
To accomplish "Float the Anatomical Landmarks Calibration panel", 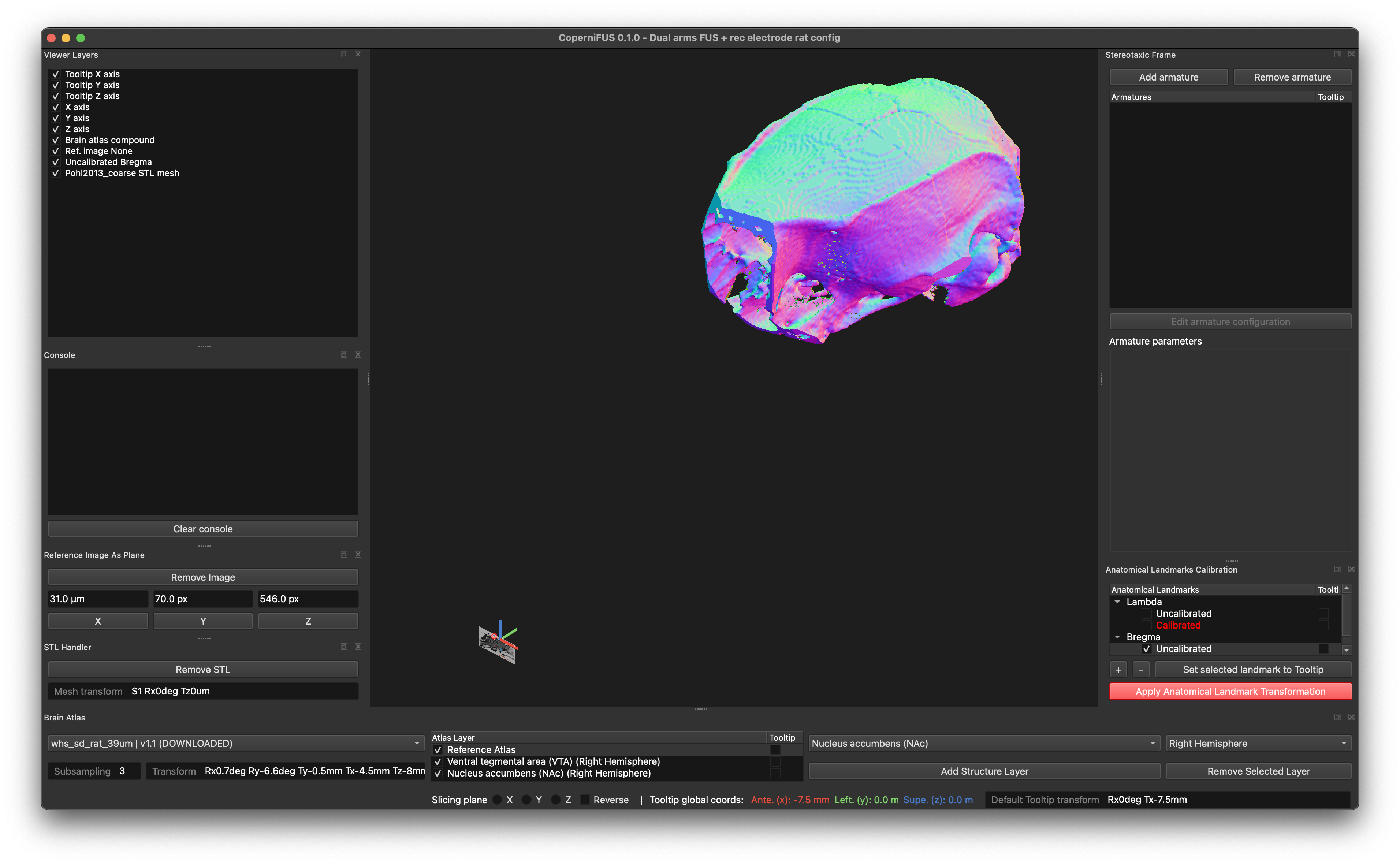I will tap(1338, 569).
